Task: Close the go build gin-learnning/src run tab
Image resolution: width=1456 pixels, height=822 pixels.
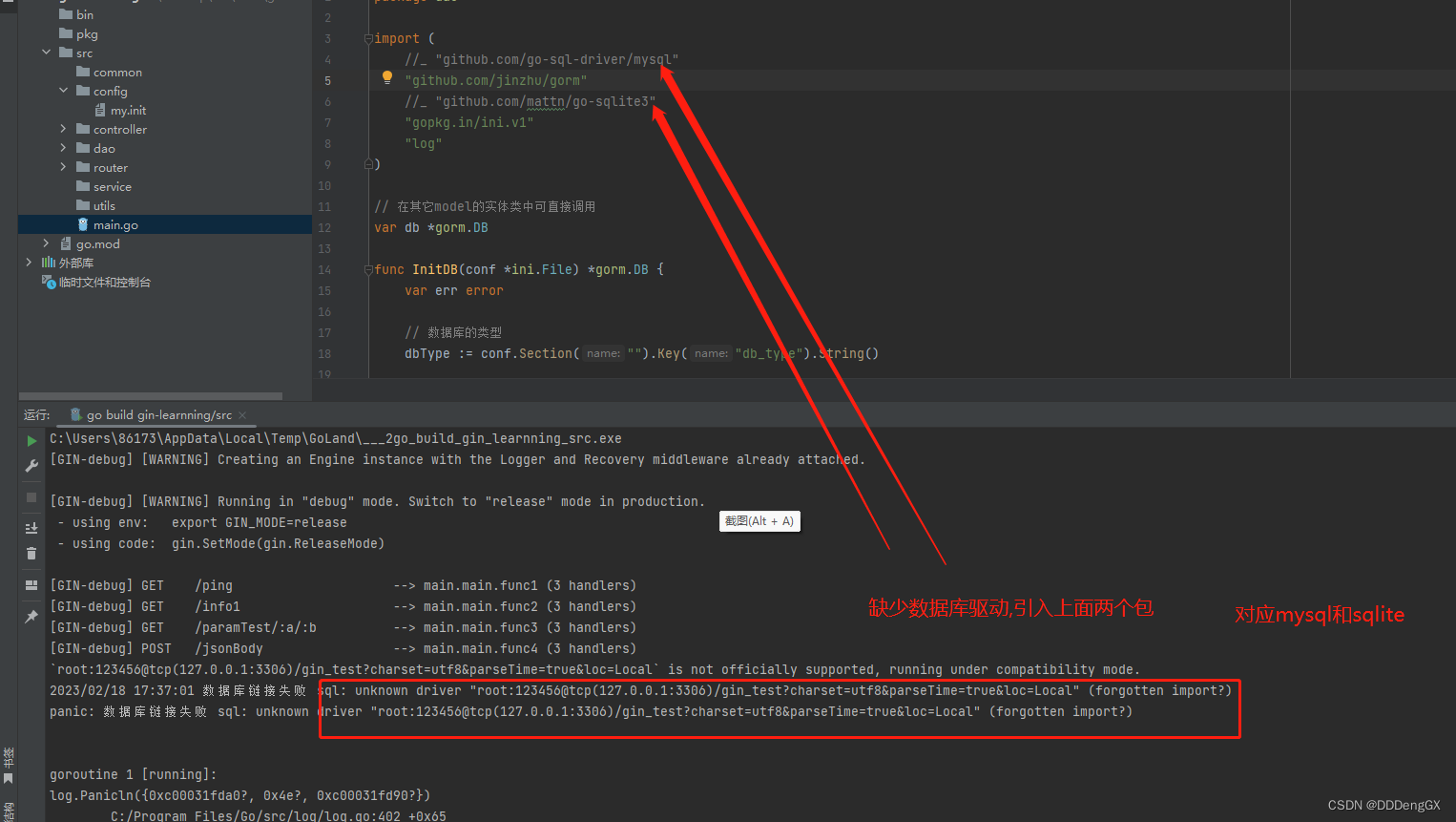Action: coord(242,415)
